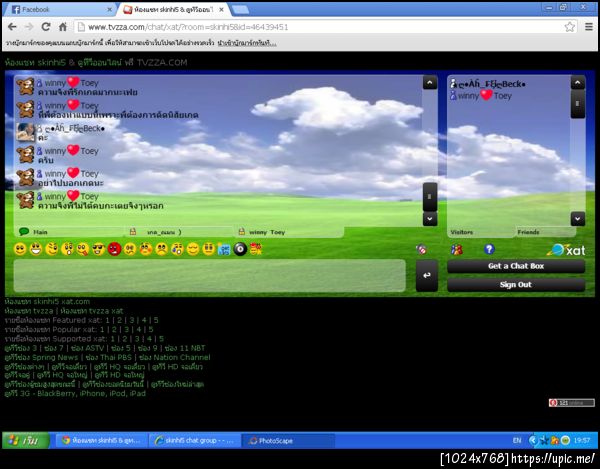This screenshot has height=469, width=600.
Task: Open the Chrome hamburger menu
Action: pyautogui.click(x=589, y=27)
